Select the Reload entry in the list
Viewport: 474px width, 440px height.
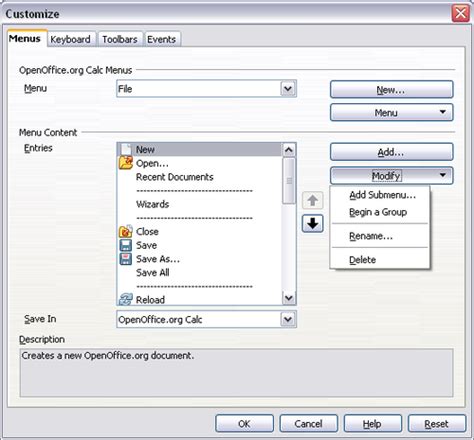pyautogui.click(x=199, y=299)
